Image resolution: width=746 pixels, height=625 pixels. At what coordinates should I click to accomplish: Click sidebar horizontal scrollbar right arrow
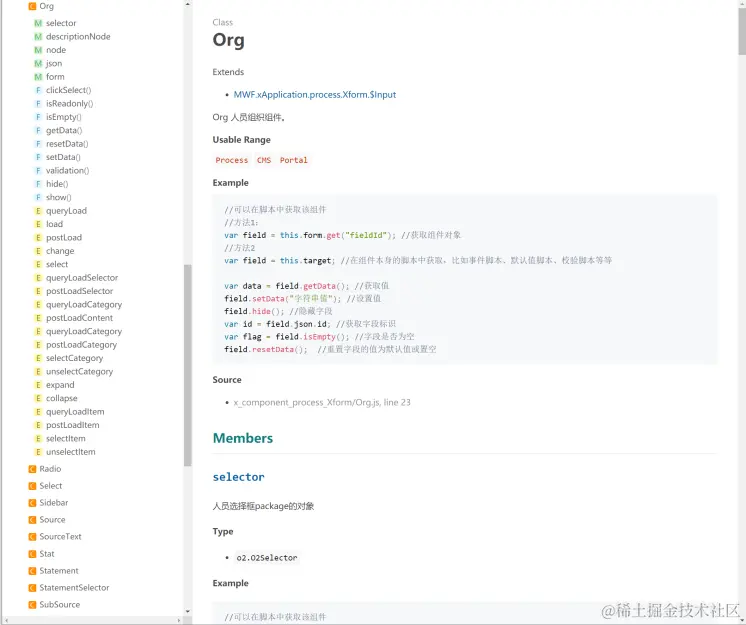pyautogui.click(x=179, y=620)
